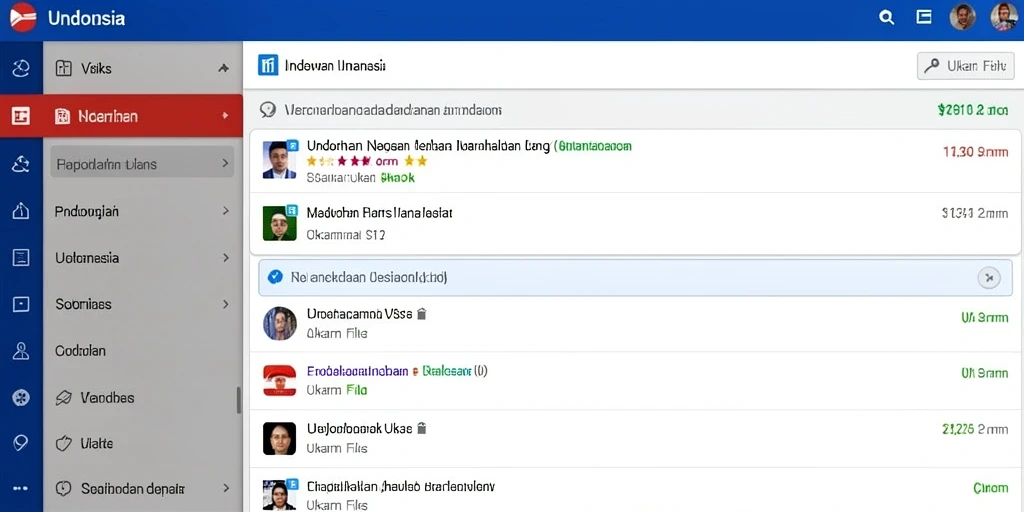Click the blue check icon in banner

pos(276,277)
